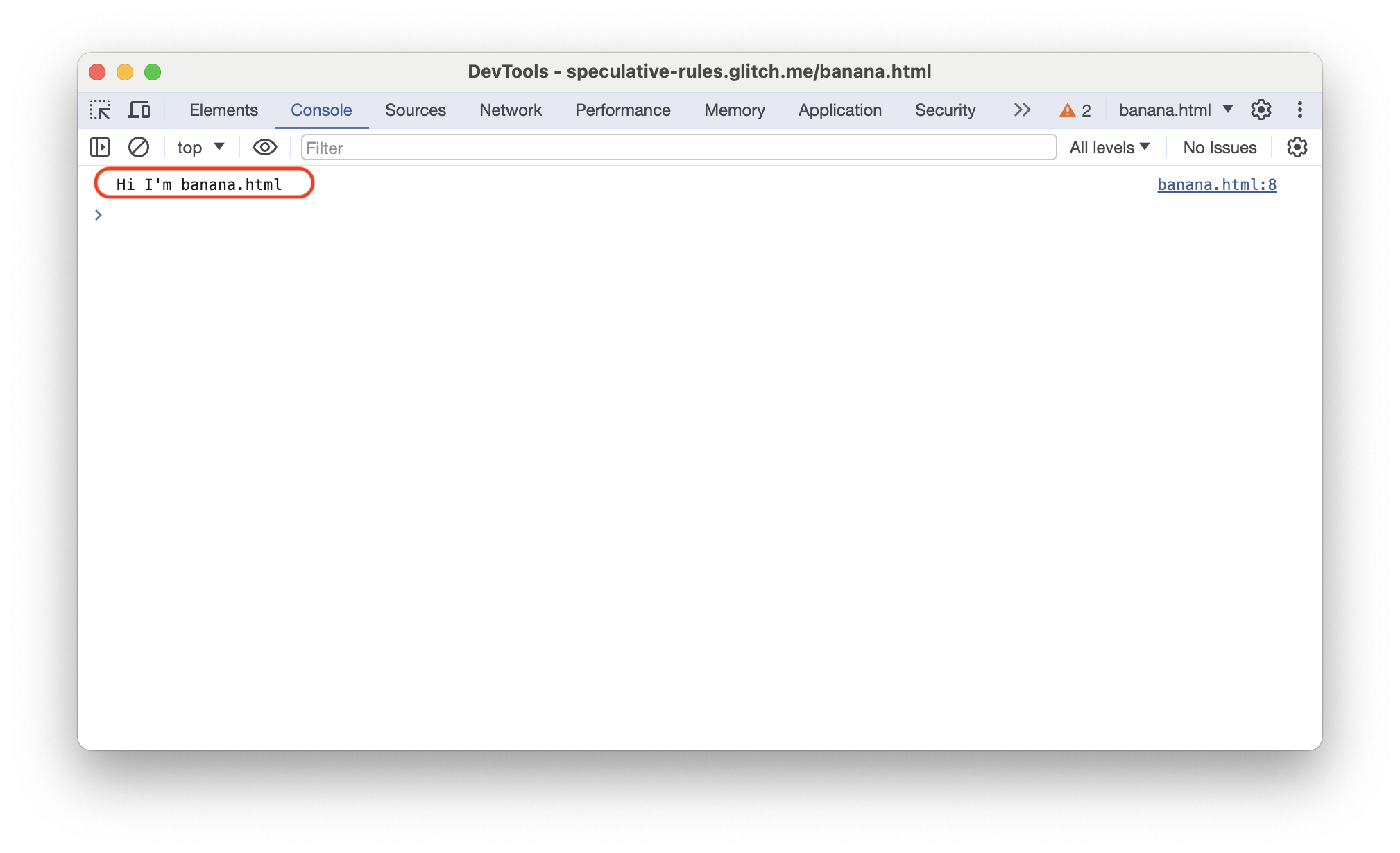Click the Inspect Element icon
This screenshot has width=1400, height=853.
pos(101,110)
